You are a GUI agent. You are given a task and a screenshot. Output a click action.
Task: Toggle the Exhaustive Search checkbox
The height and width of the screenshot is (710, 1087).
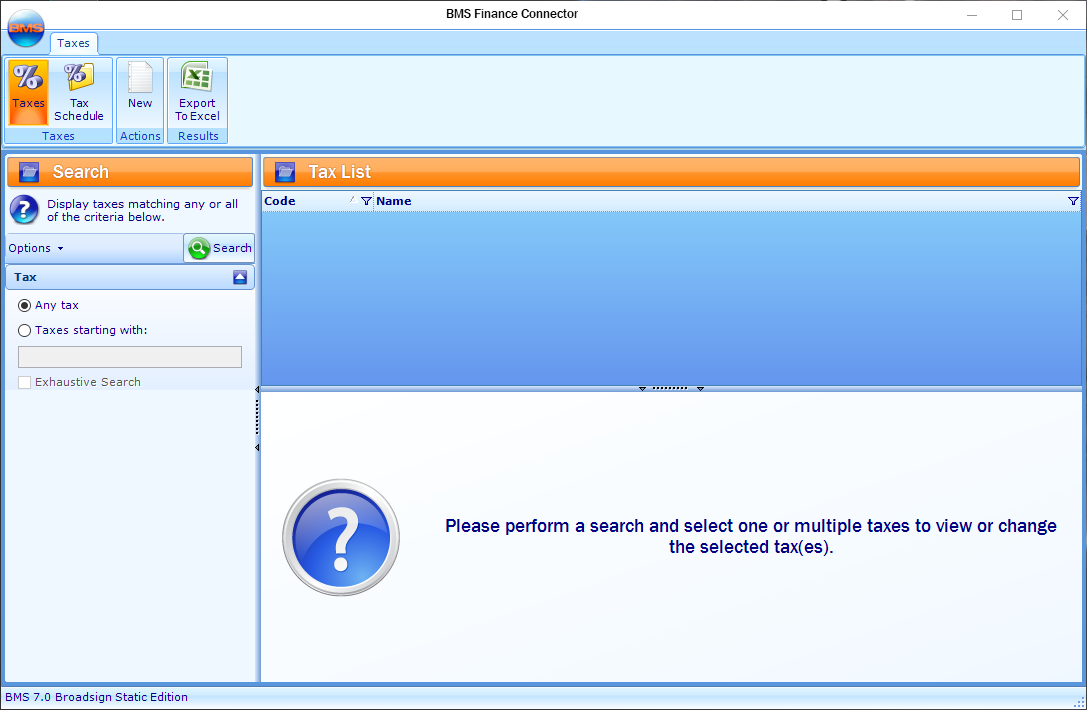tap(24, 382)
